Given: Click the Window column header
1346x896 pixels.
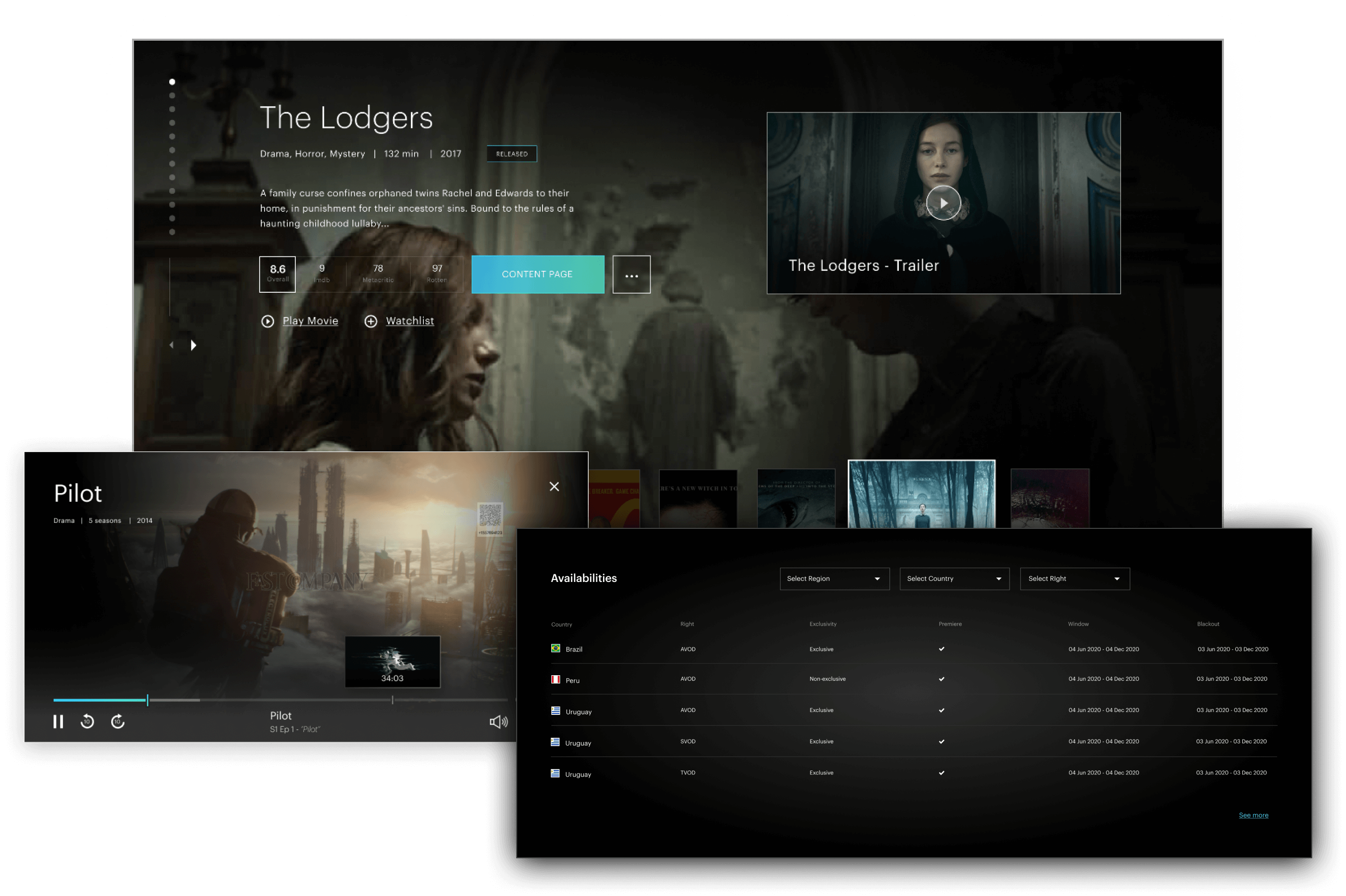Looking at the screenshot, I should (1078, 624).
